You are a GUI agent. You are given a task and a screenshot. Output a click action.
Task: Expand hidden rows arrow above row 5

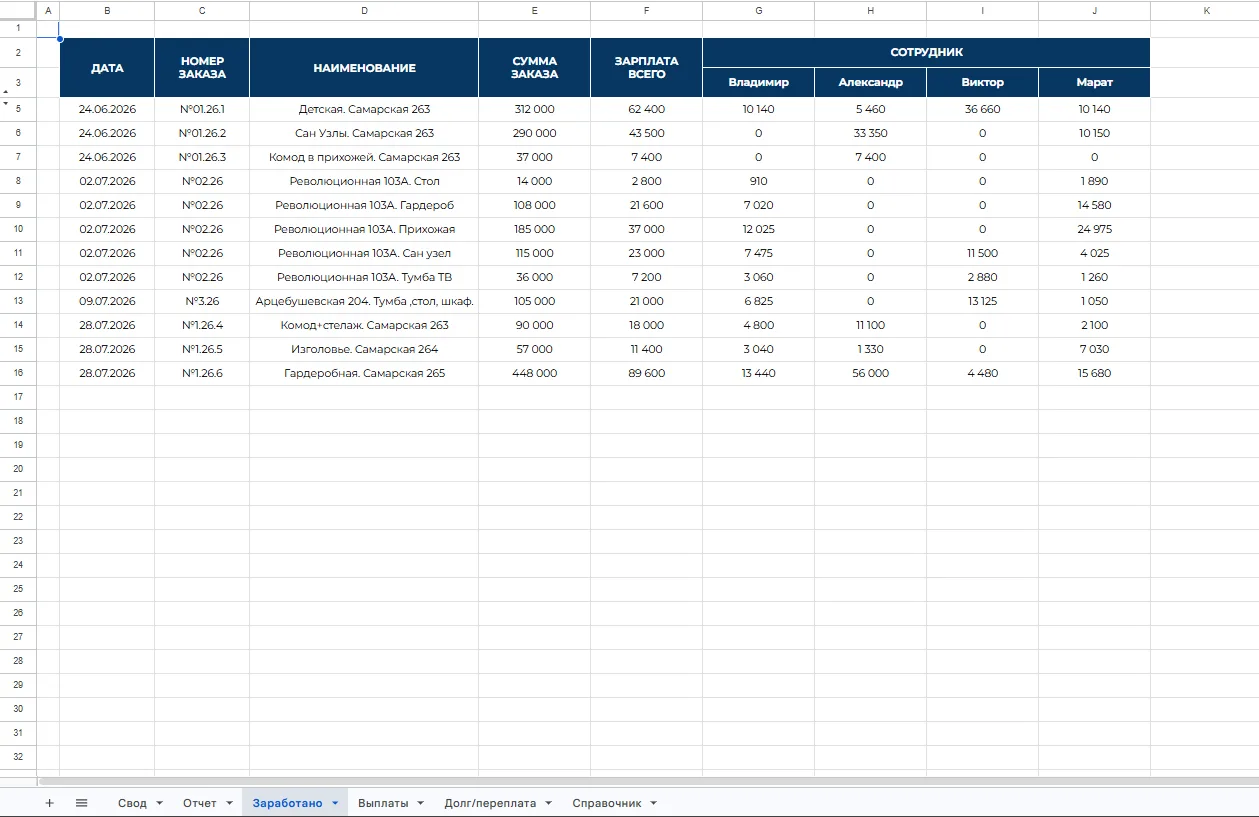tap(5, 103)
